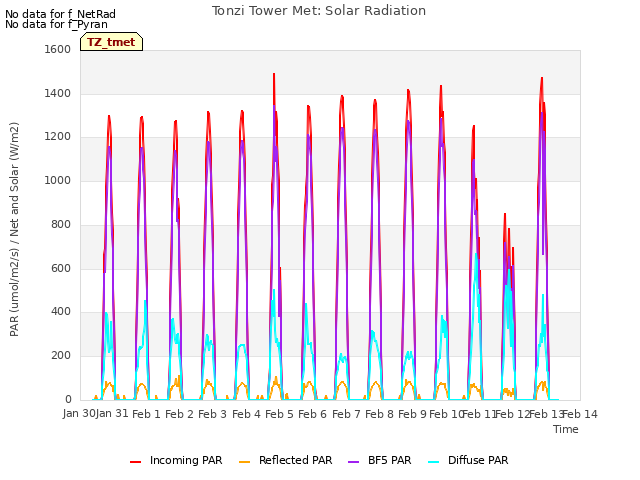640x480 pixels.
Task: Click the Feb 7 x-axis date label
Action: [346, 414]
